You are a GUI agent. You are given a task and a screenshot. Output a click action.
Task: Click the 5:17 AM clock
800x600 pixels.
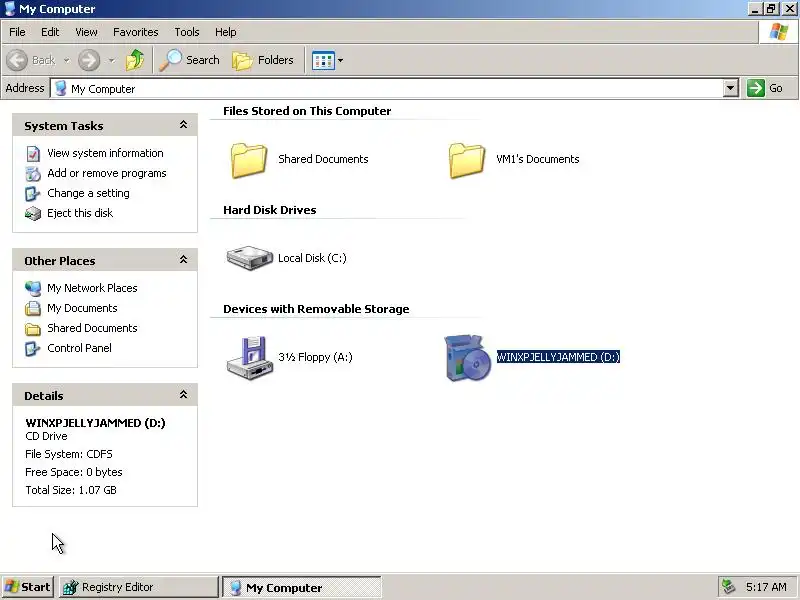click(x=766, y=587)
